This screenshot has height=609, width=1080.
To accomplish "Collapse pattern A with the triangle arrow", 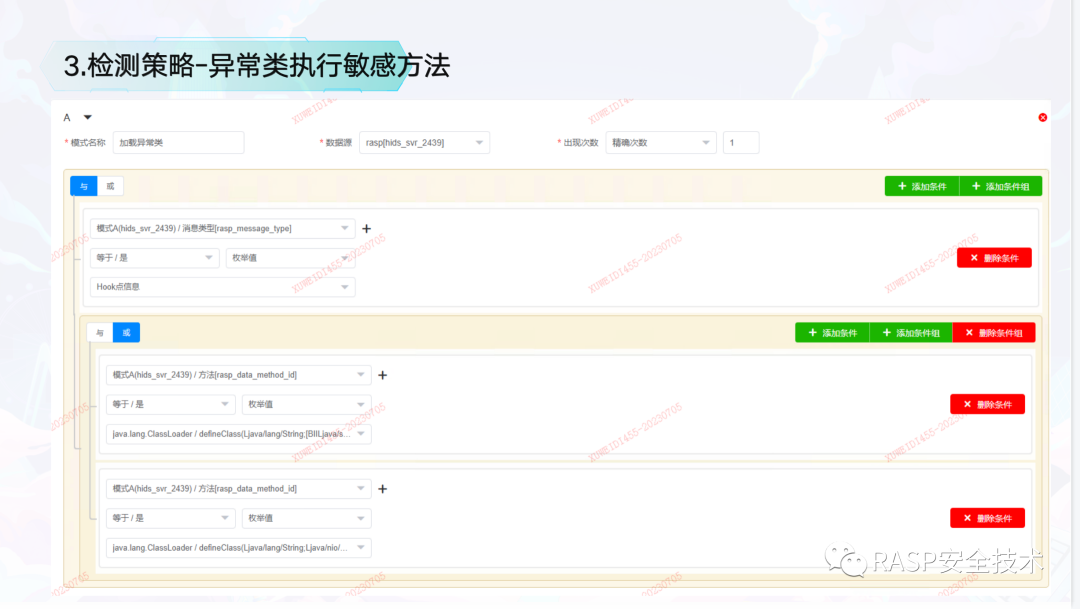I will tap(87, 117).
